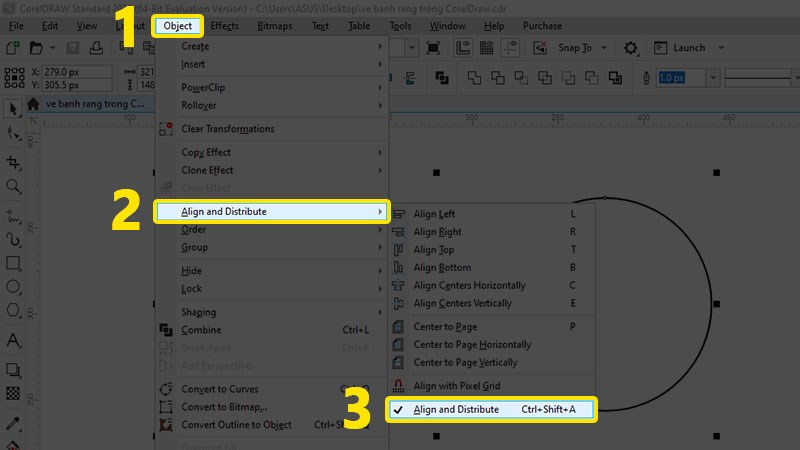Open the View menu
800x450 pixels.
click(87, 26)
